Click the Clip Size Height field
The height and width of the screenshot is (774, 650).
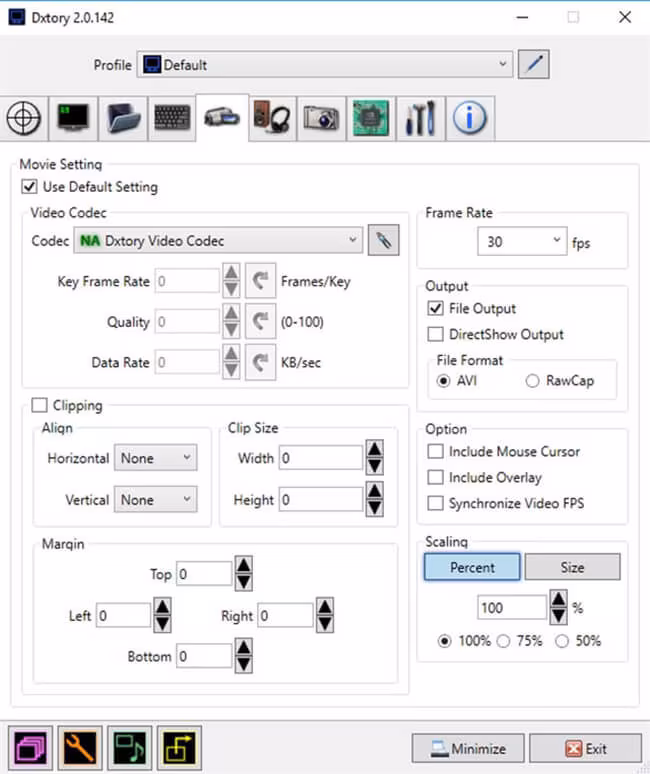click(321, 500)
